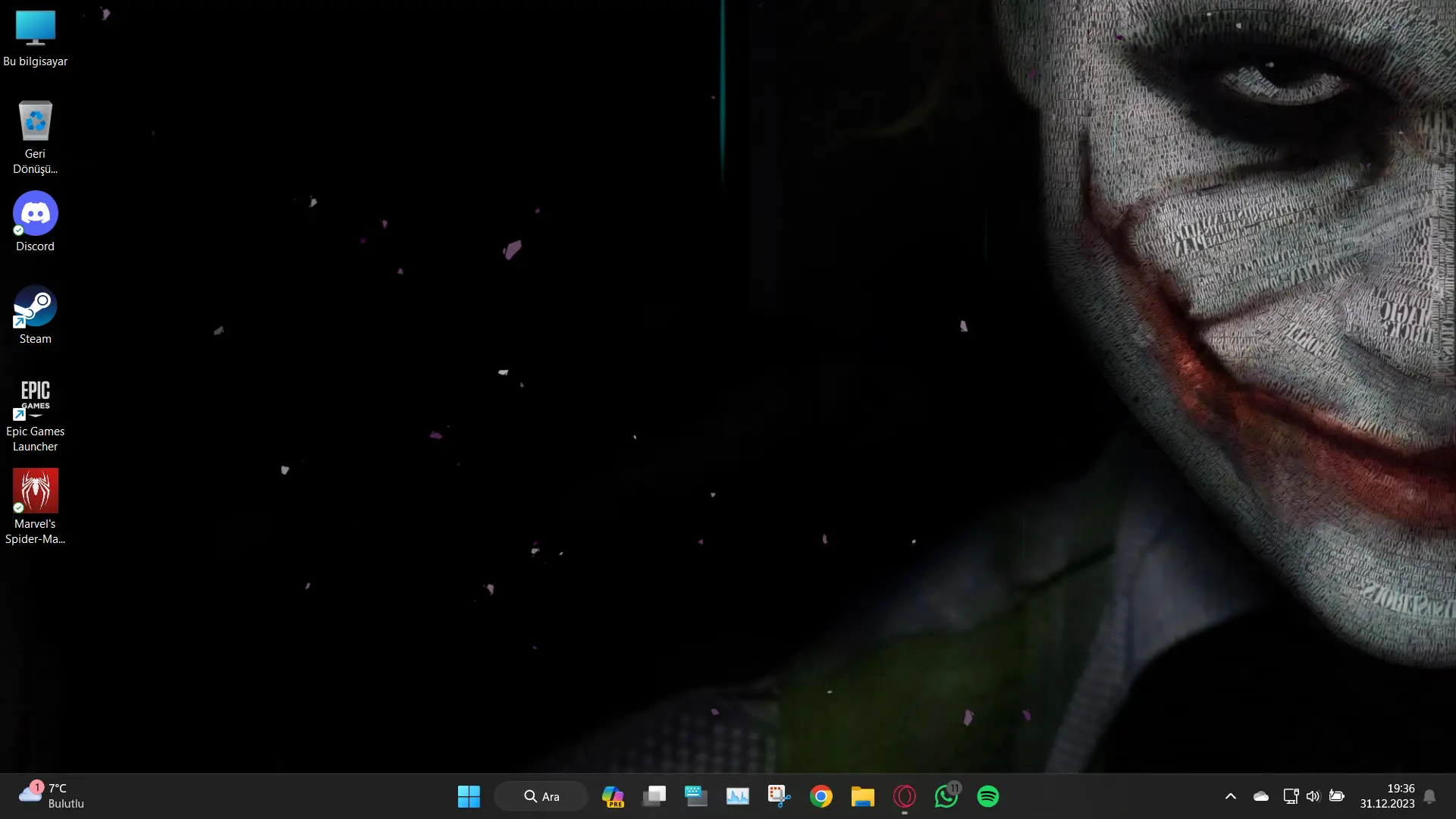Select the Epic Games Launcher shortcut

pos(35,416)
